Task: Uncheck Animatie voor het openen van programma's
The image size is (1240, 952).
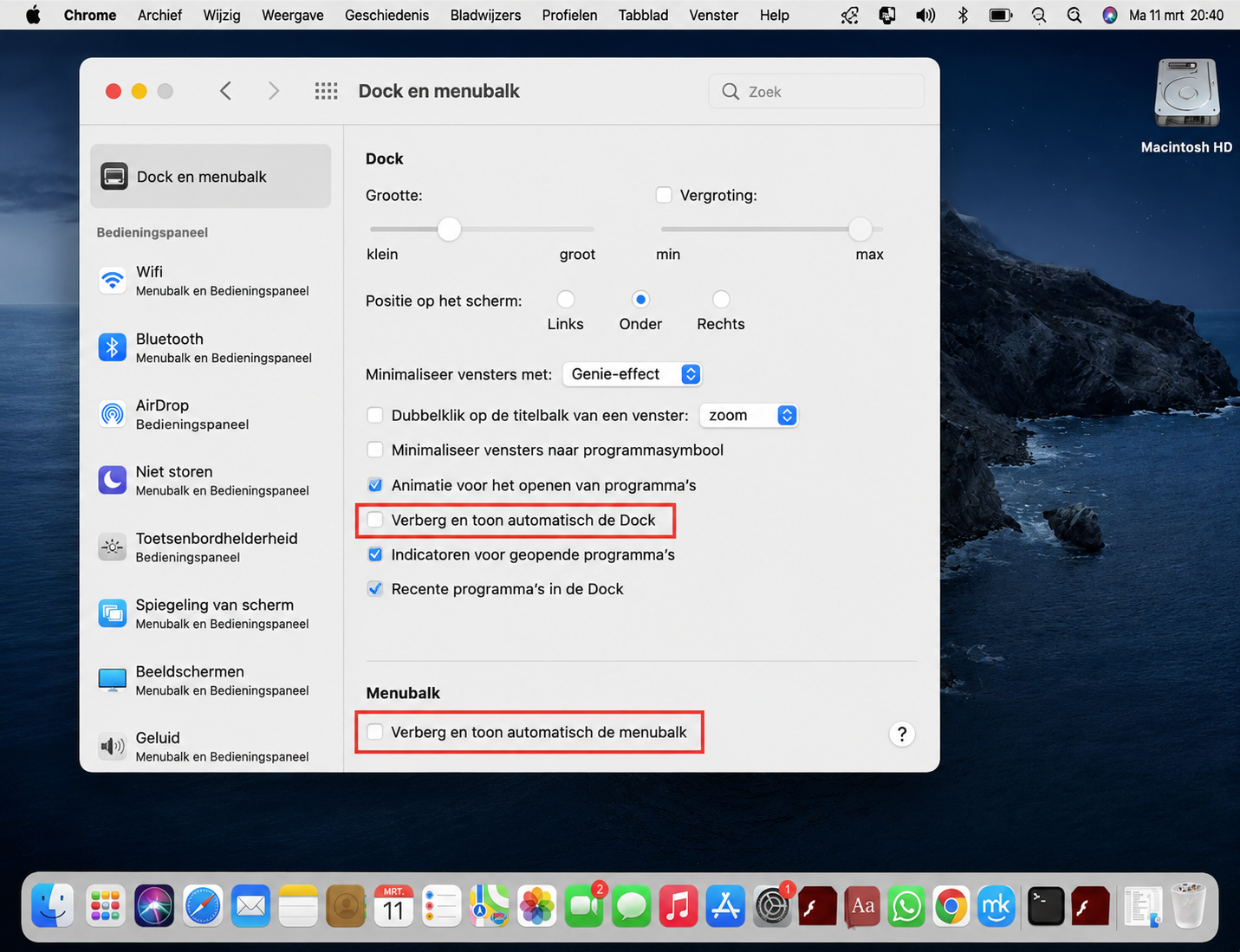Action: click(x=375, y=485)
